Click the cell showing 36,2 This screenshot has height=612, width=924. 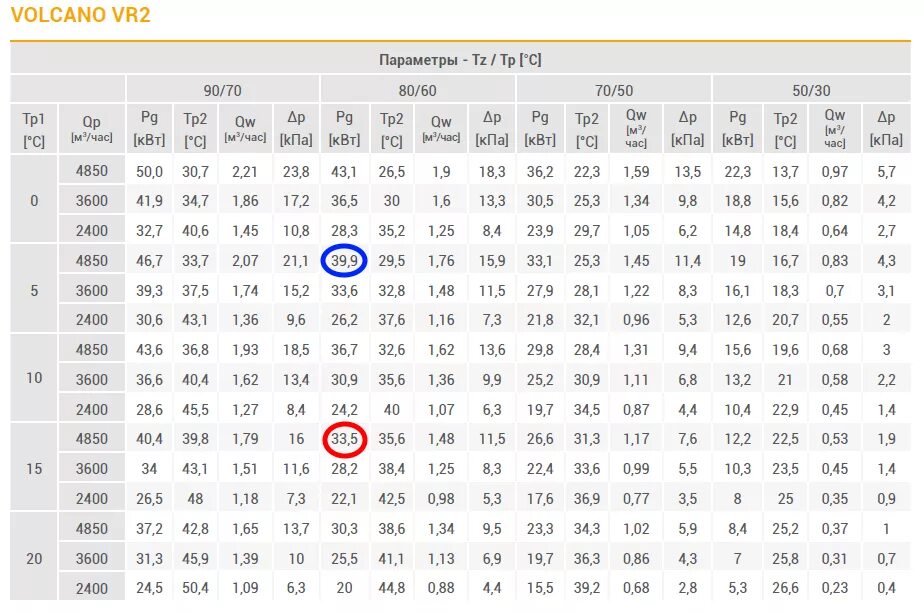pyautogui.click(x=540, y=171)
